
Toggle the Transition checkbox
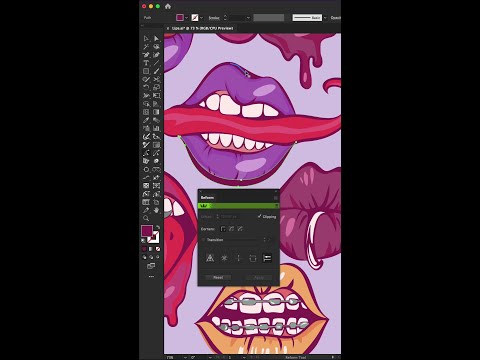203,240
